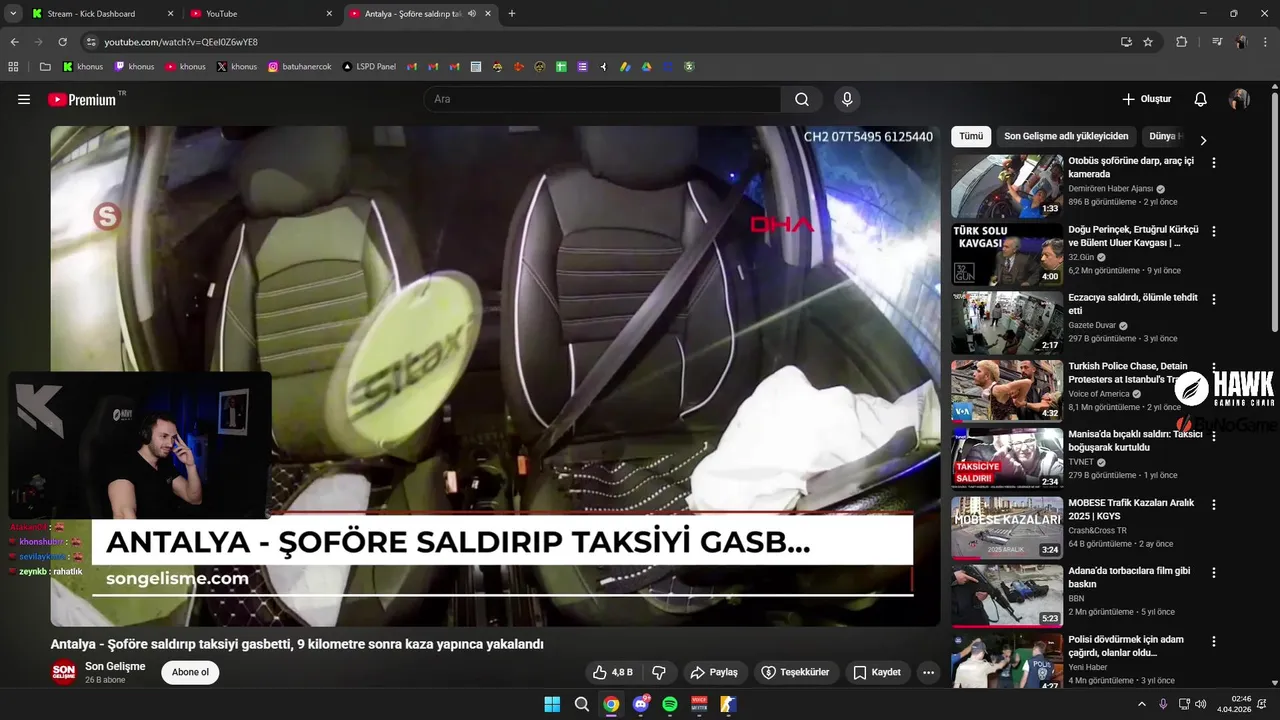Open the Google Drive bookmark icon
This screenshot has height=720, width=1280.
[646, 67]
